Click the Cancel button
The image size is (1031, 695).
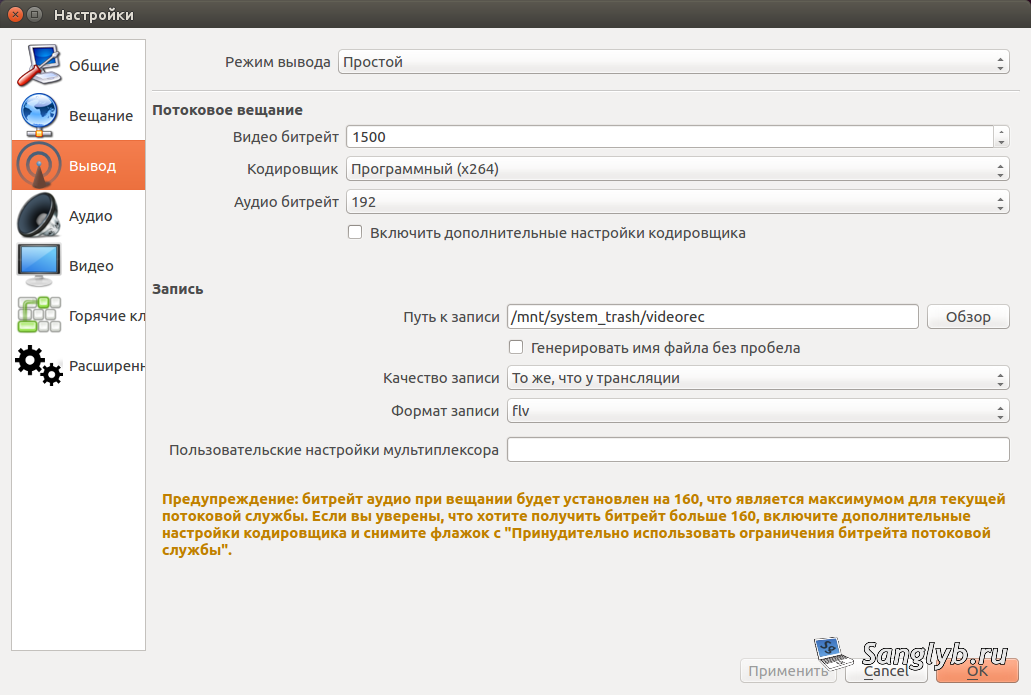click(886, 671)
